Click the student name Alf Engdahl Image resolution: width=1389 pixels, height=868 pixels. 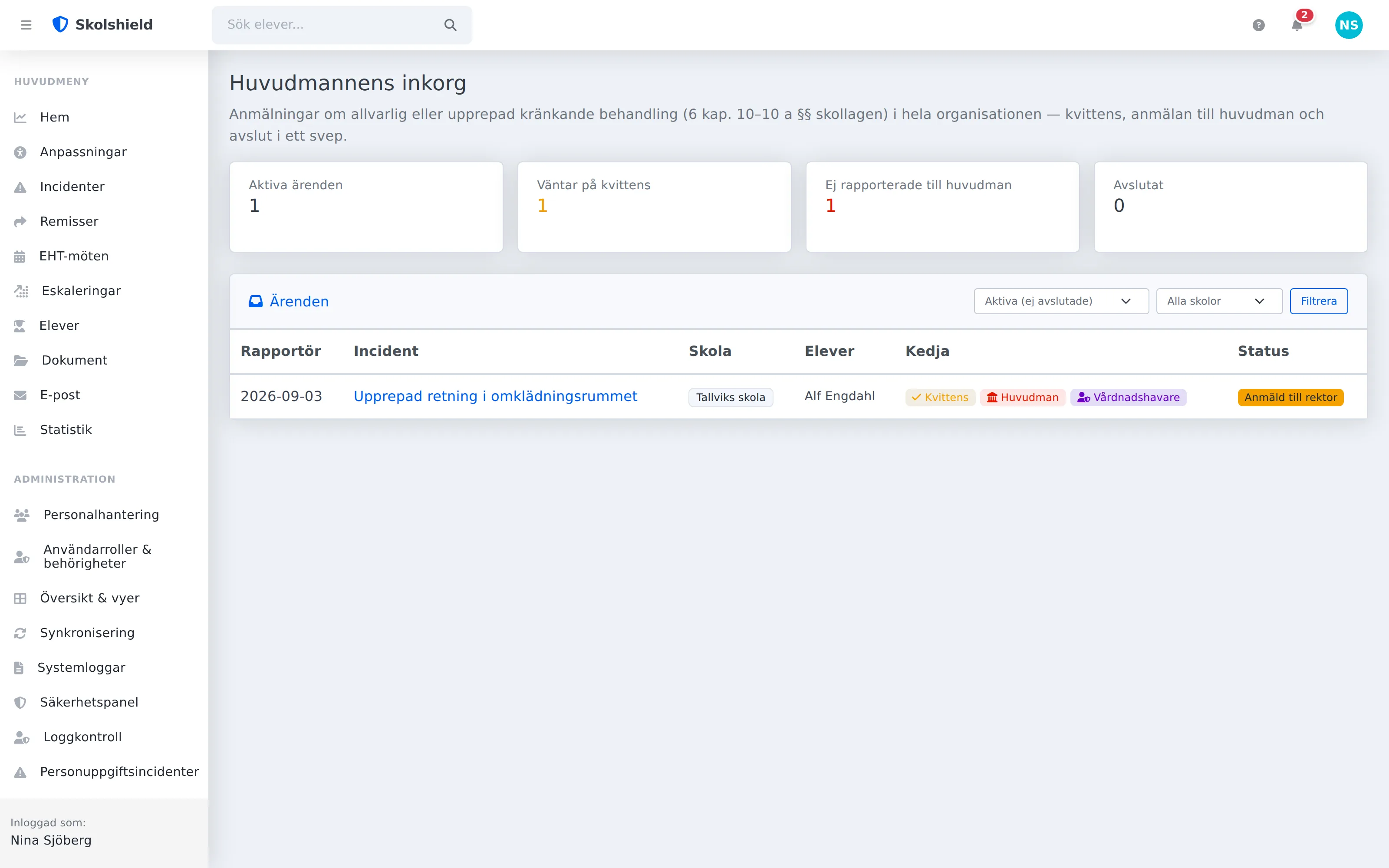pyautogui.click(x=840, y=396)
